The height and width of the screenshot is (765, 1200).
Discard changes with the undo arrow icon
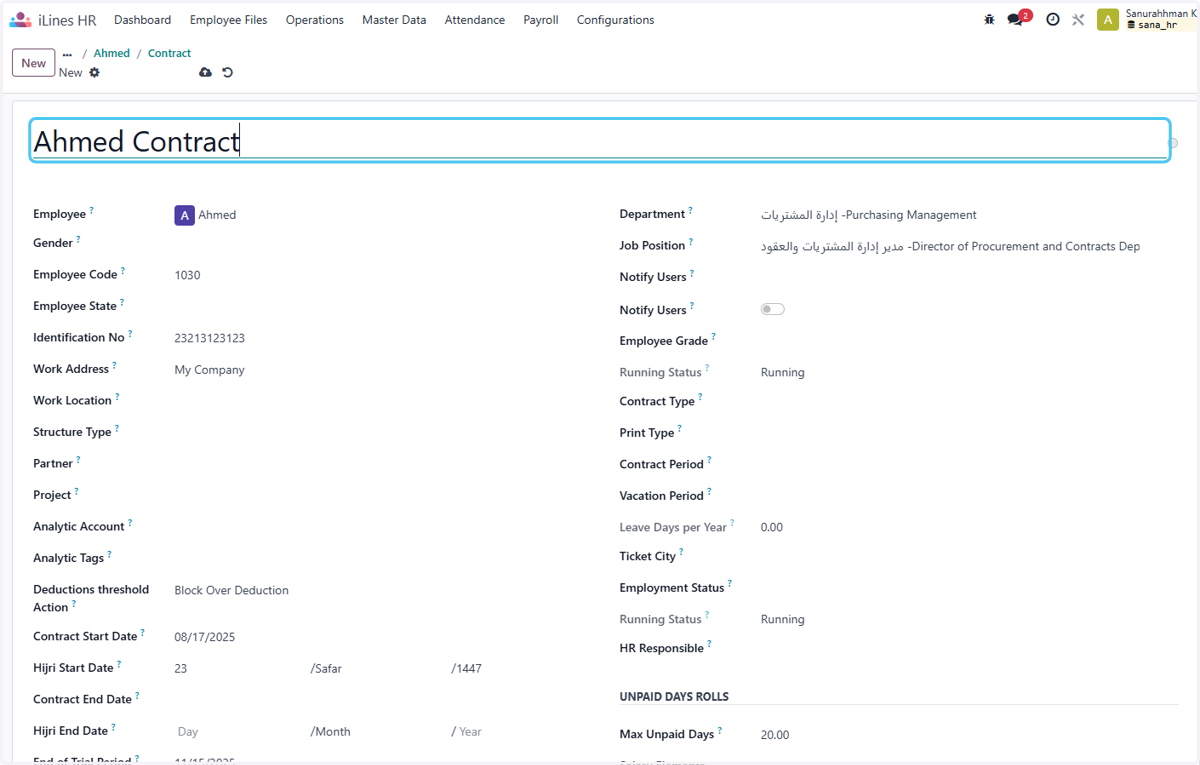(x=228, y=73)
